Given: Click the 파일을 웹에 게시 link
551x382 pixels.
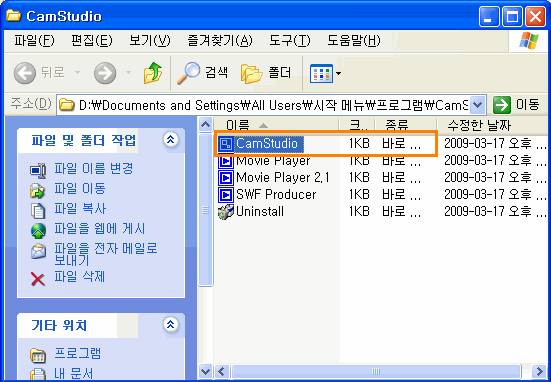Looking at the screenshot, I should click(x=99, y=229).
